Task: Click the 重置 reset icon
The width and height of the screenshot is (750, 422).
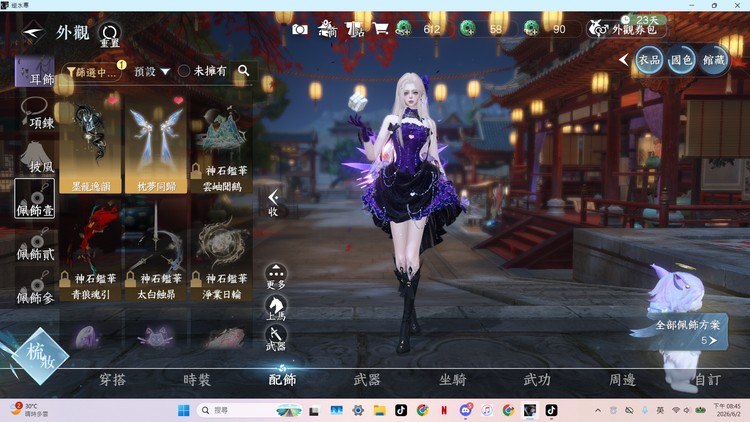Action: pos(110,34)
